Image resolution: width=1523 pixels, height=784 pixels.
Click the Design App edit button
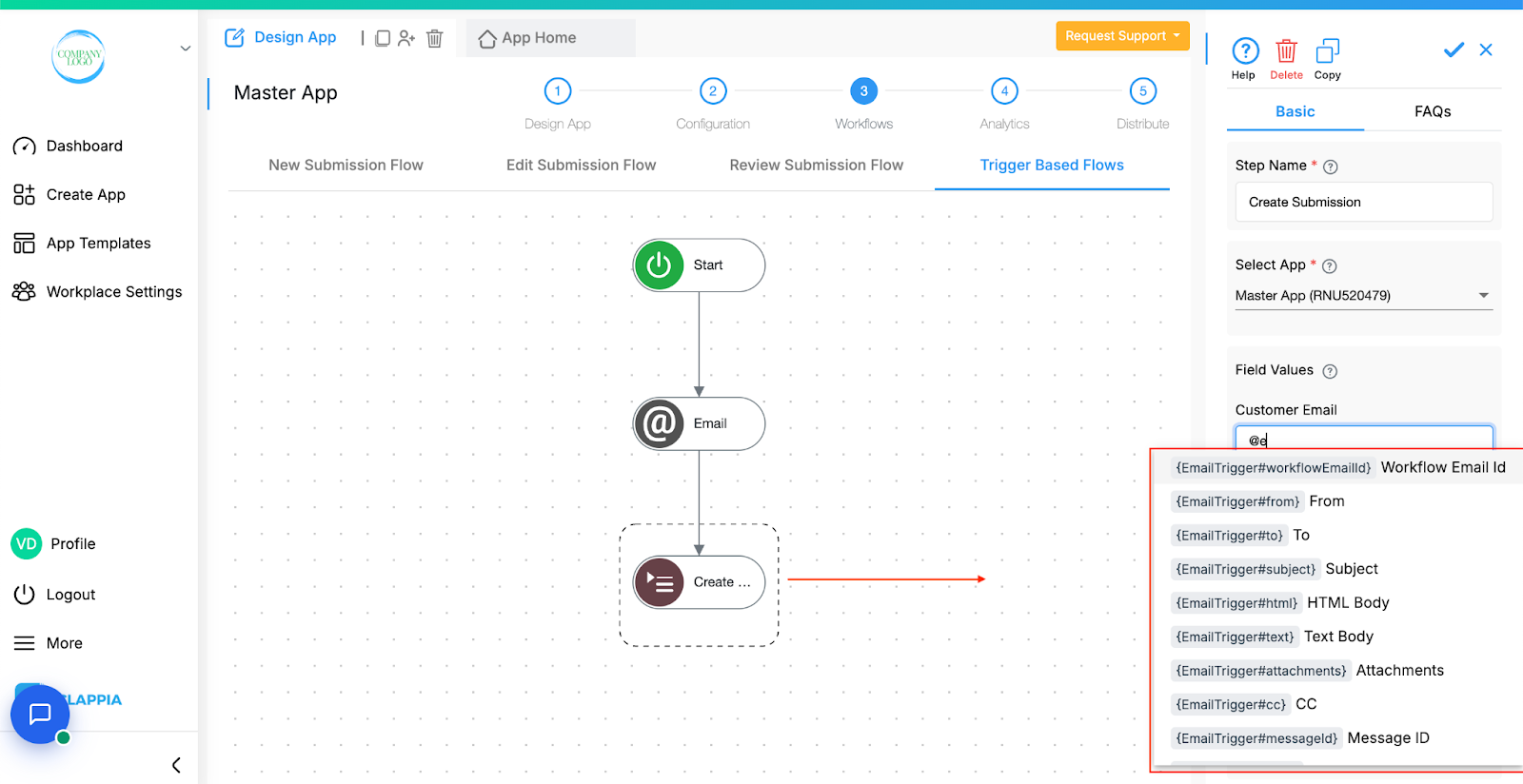tap(281, 37)
